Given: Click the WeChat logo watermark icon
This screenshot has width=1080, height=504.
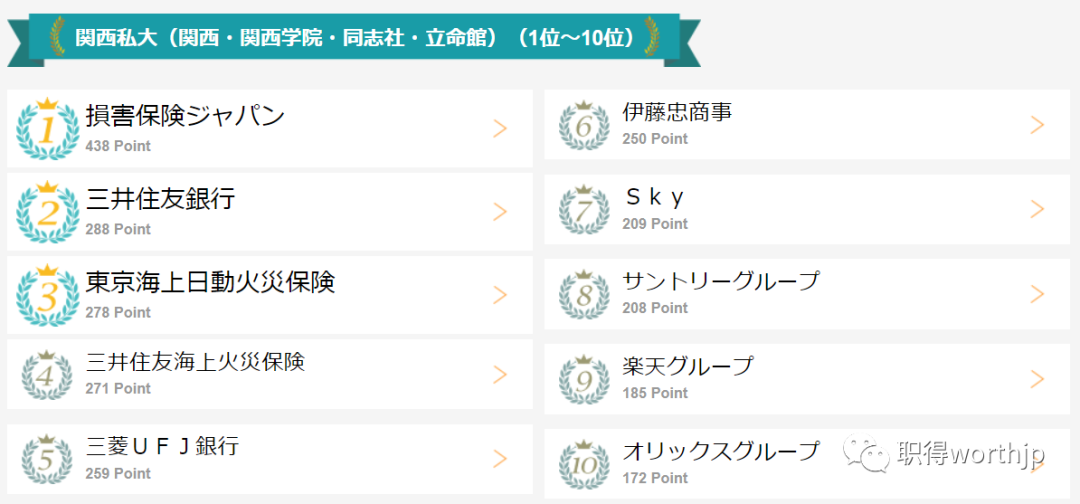Looking at the screenshot, I should [867, 454].
